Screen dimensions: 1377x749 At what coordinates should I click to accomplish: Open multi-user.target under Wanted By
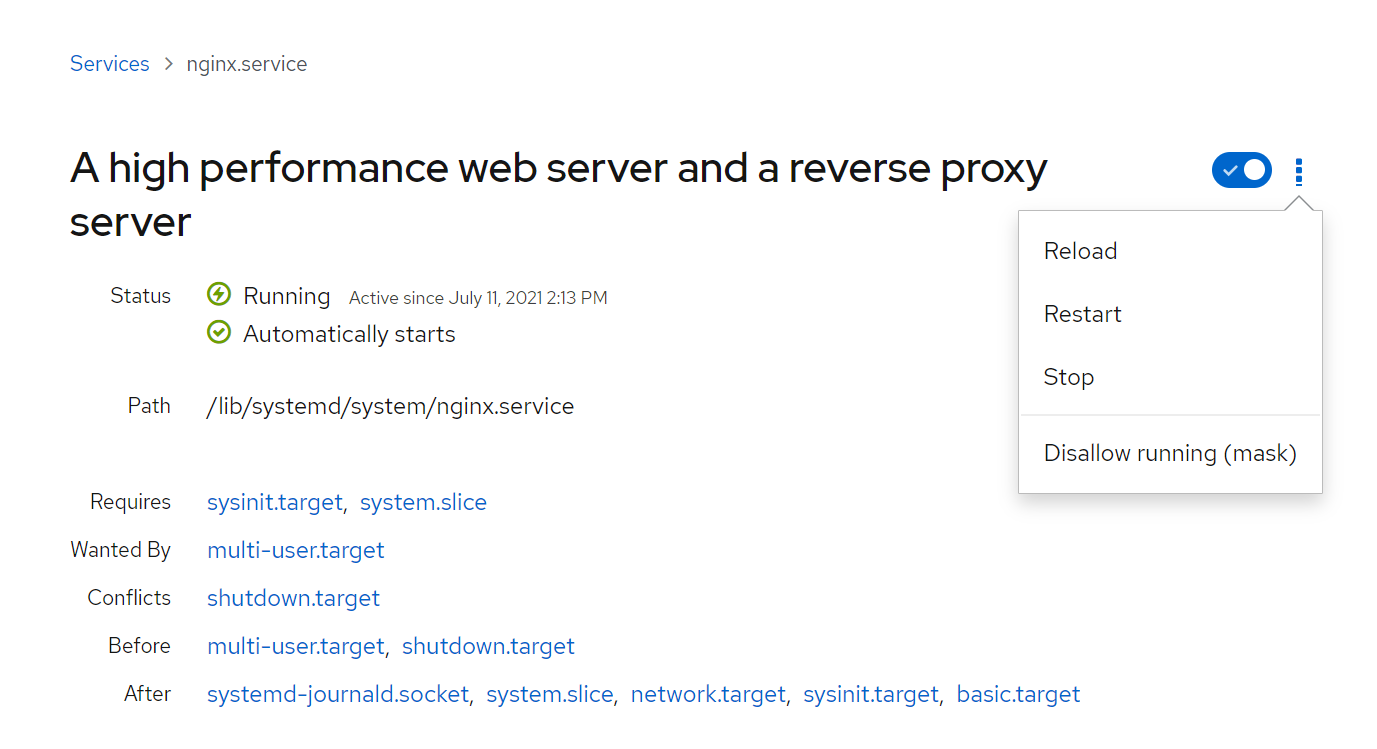pyautogui.click(x=296, y=550)
